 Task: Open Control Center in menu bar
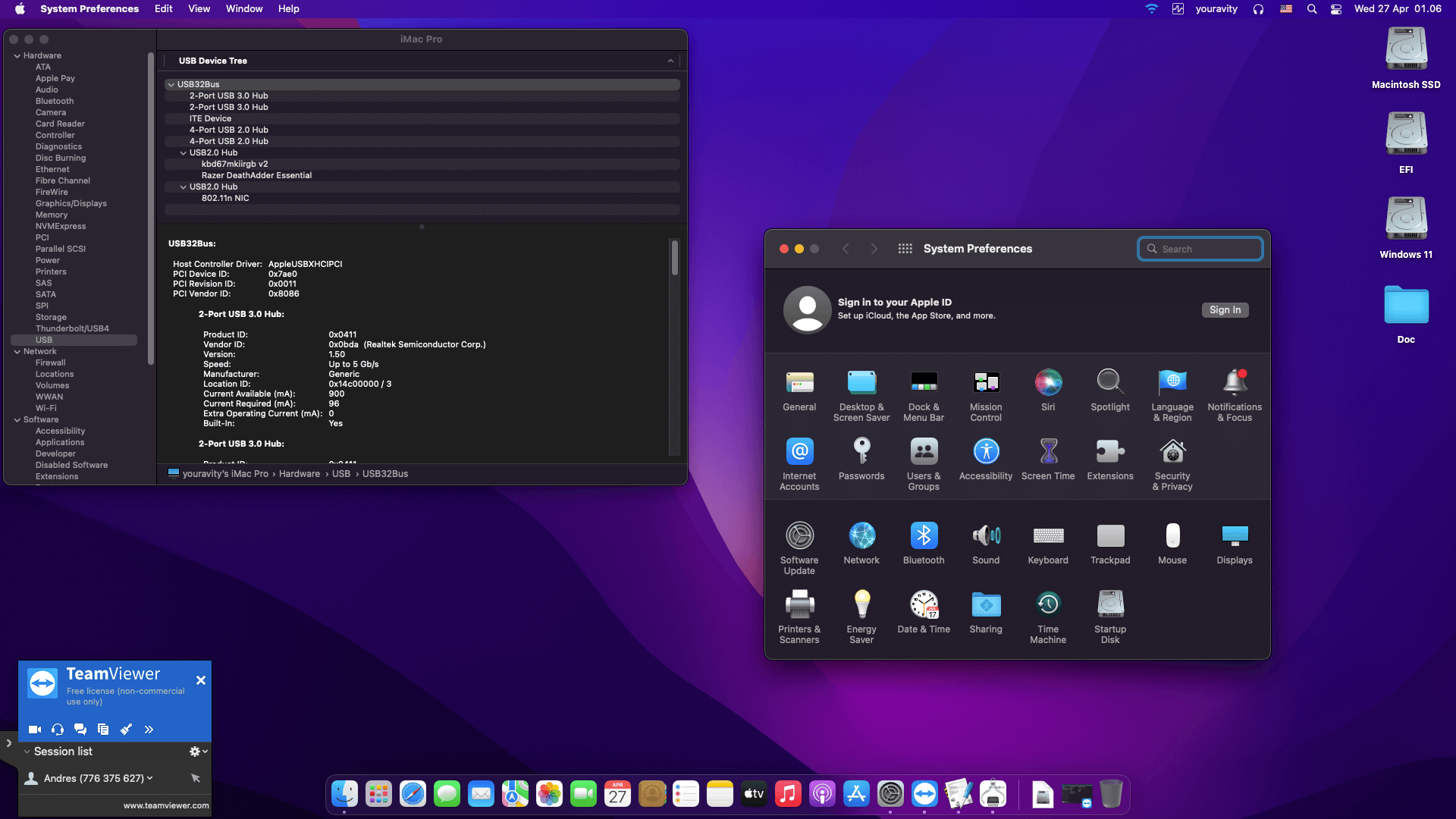[1336, 9]
